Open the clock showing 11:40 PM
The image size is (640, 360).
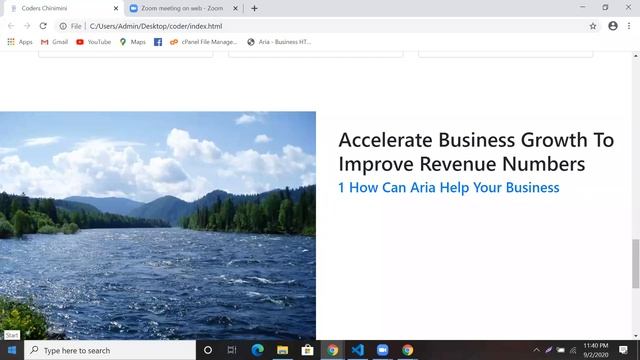pos(596,350)
